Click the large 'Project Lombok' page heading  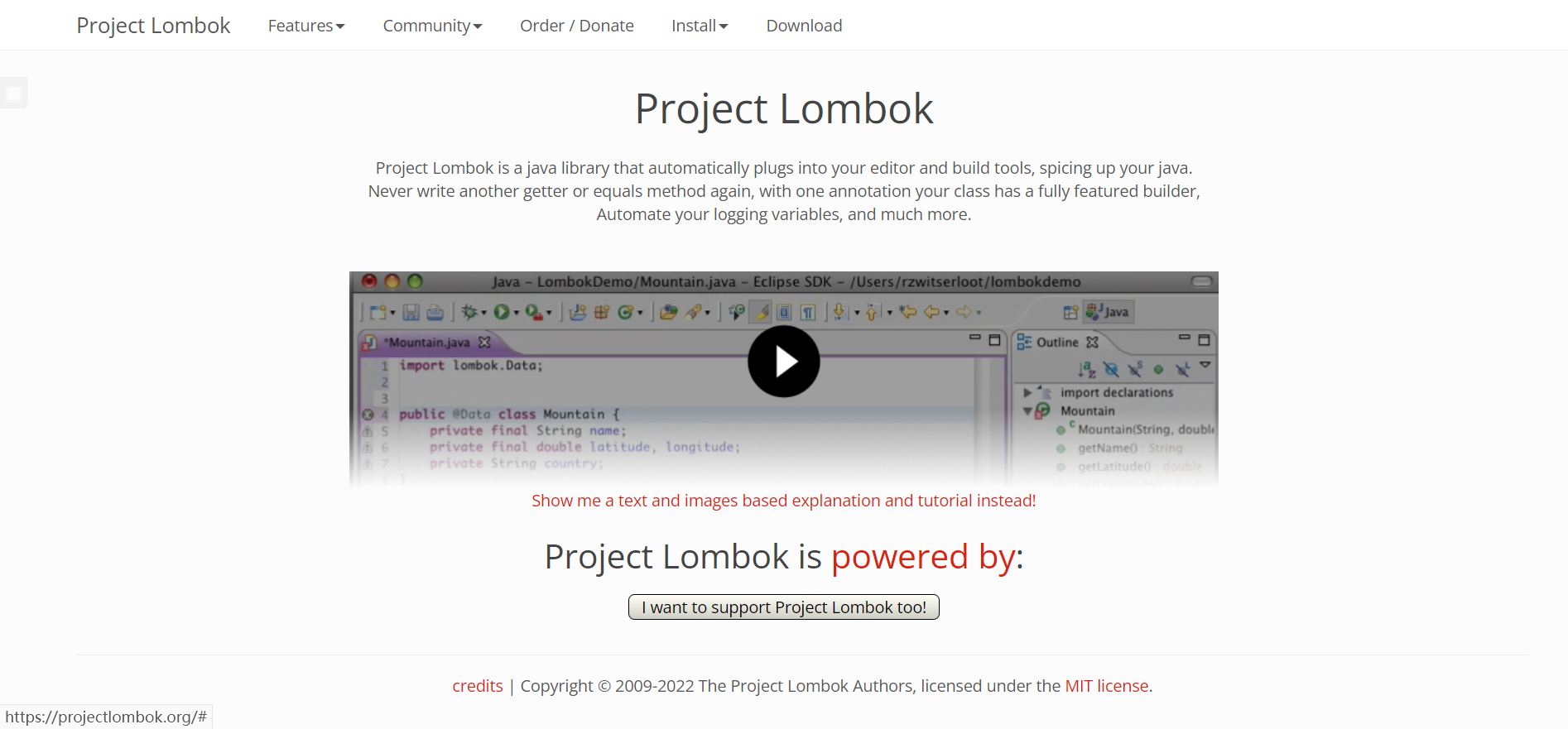click(x=784, y=109)
